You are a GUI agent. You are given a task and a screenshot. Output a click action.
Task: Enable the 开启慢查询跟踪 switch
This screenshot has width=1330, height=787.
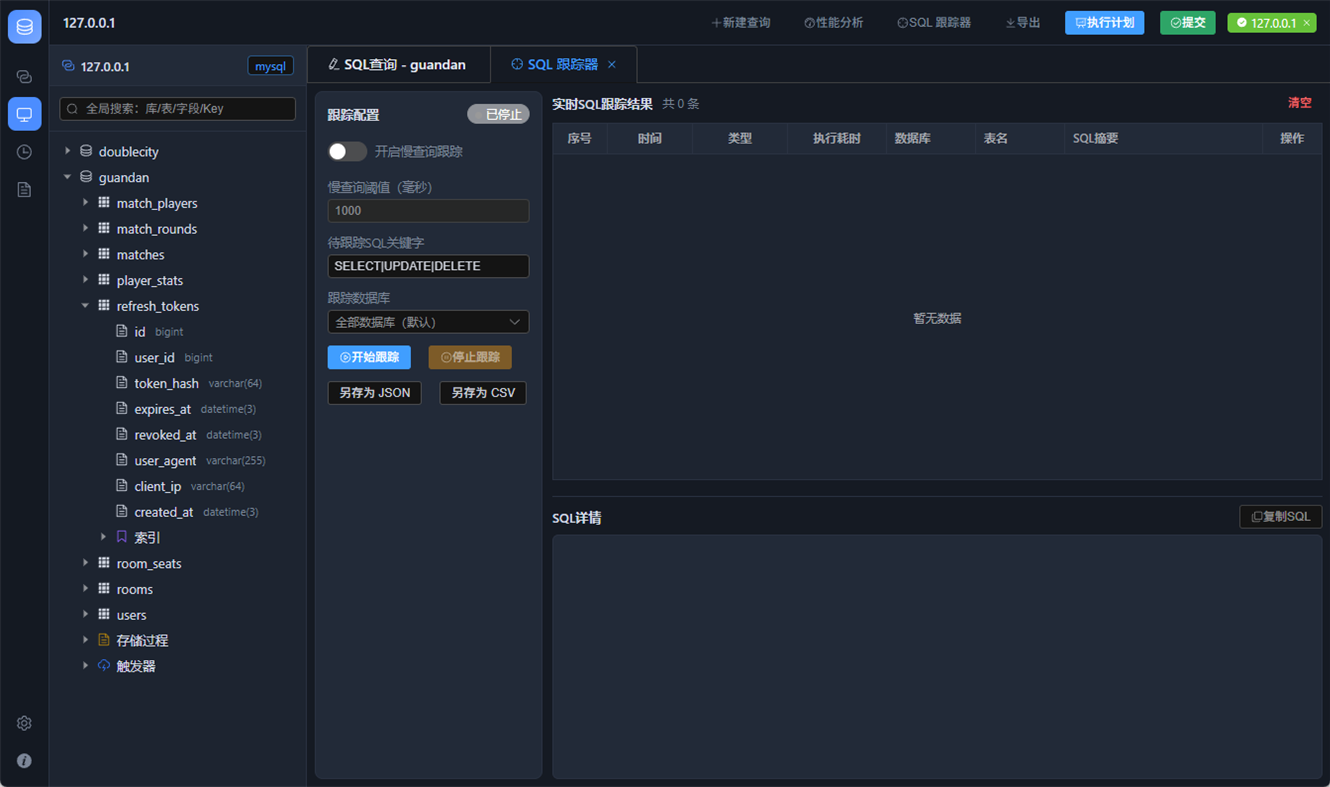point(347,151)
